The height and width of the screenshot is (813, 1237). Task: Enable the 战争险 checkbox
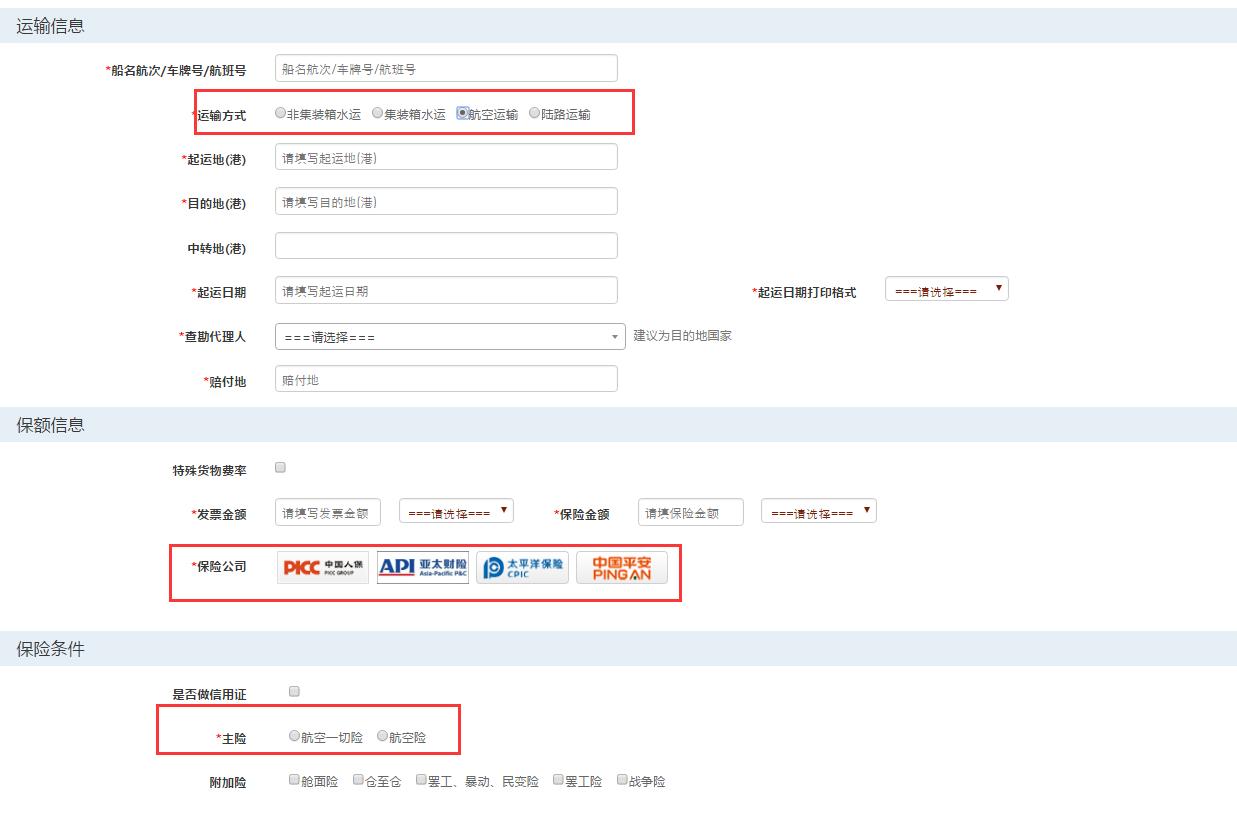pos(622,779)
